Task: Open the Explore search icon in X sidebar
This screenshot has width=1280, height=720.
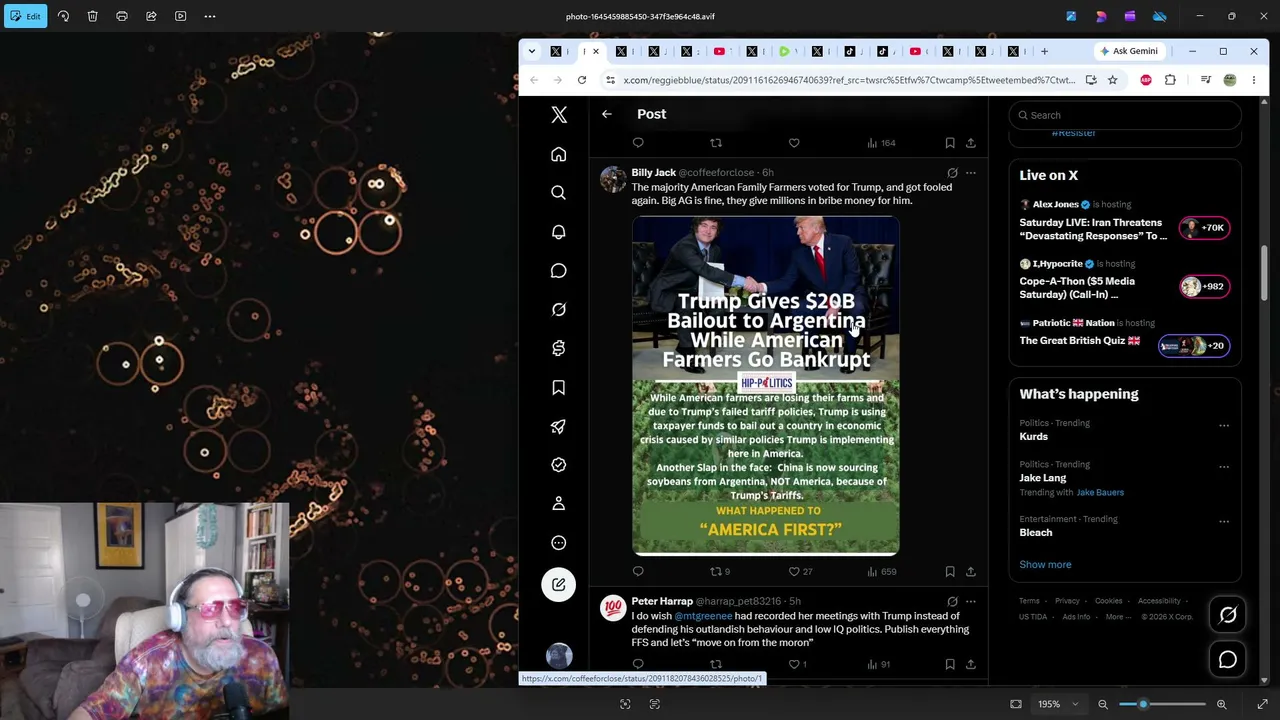Action: tap(559, 193)
